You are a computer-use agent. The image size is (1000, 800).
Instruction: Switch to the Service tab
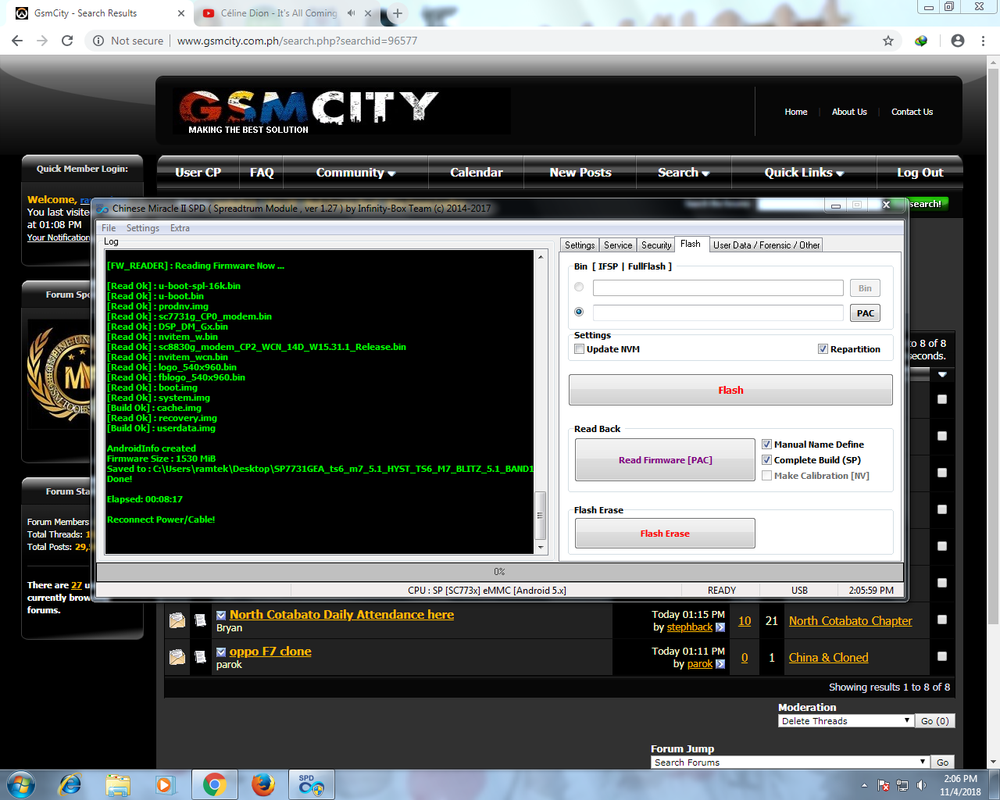pyautogui.click(x=617, y=245)
